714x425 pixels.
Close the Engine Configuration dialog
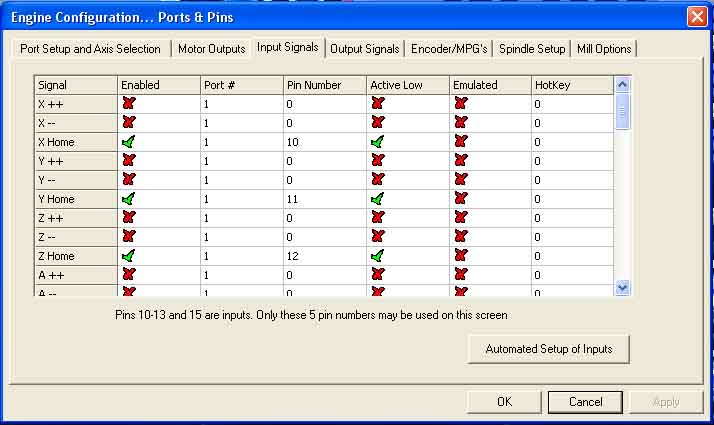(x=697, y=17)
